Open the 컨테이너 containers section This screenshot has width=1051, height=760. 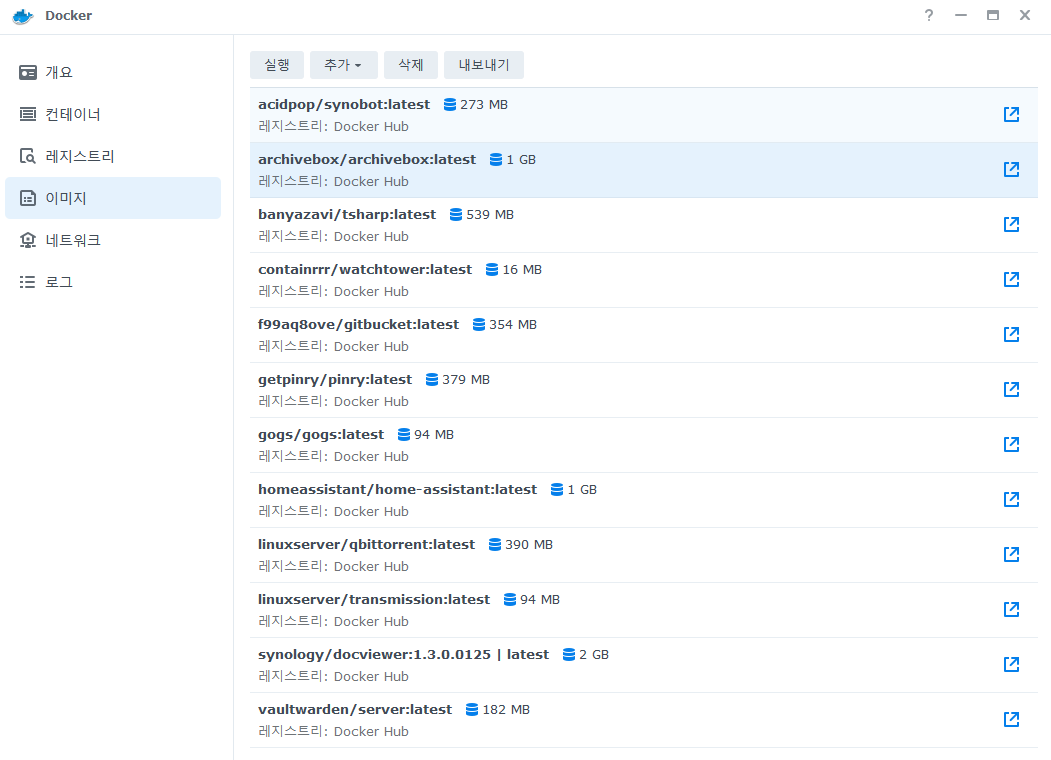point(113,115)
